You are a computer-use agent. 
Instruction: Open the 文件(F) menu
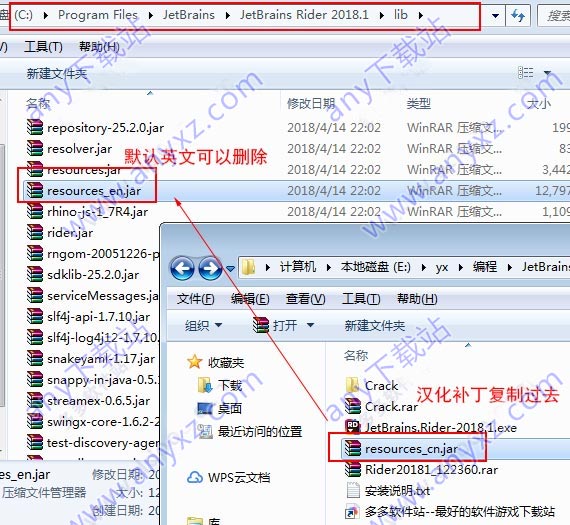point(196,299)
